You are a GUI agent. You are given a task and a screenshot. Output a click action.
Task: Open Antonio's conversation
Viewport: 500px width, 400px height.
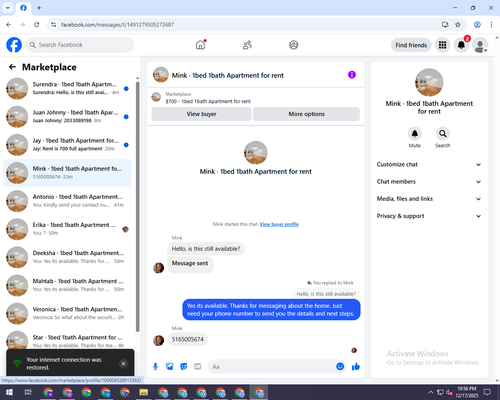click(68, 201)
